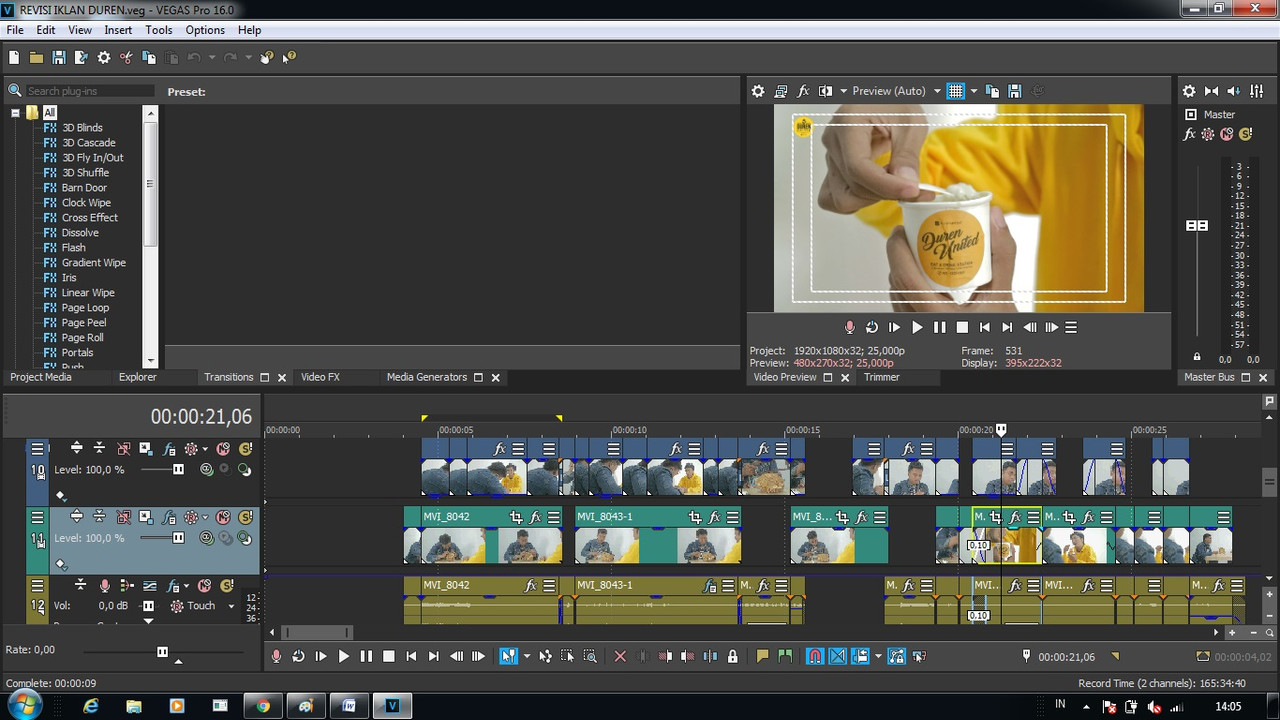Solo video track 11
The image size is (1280, 720).
[245, 517]
